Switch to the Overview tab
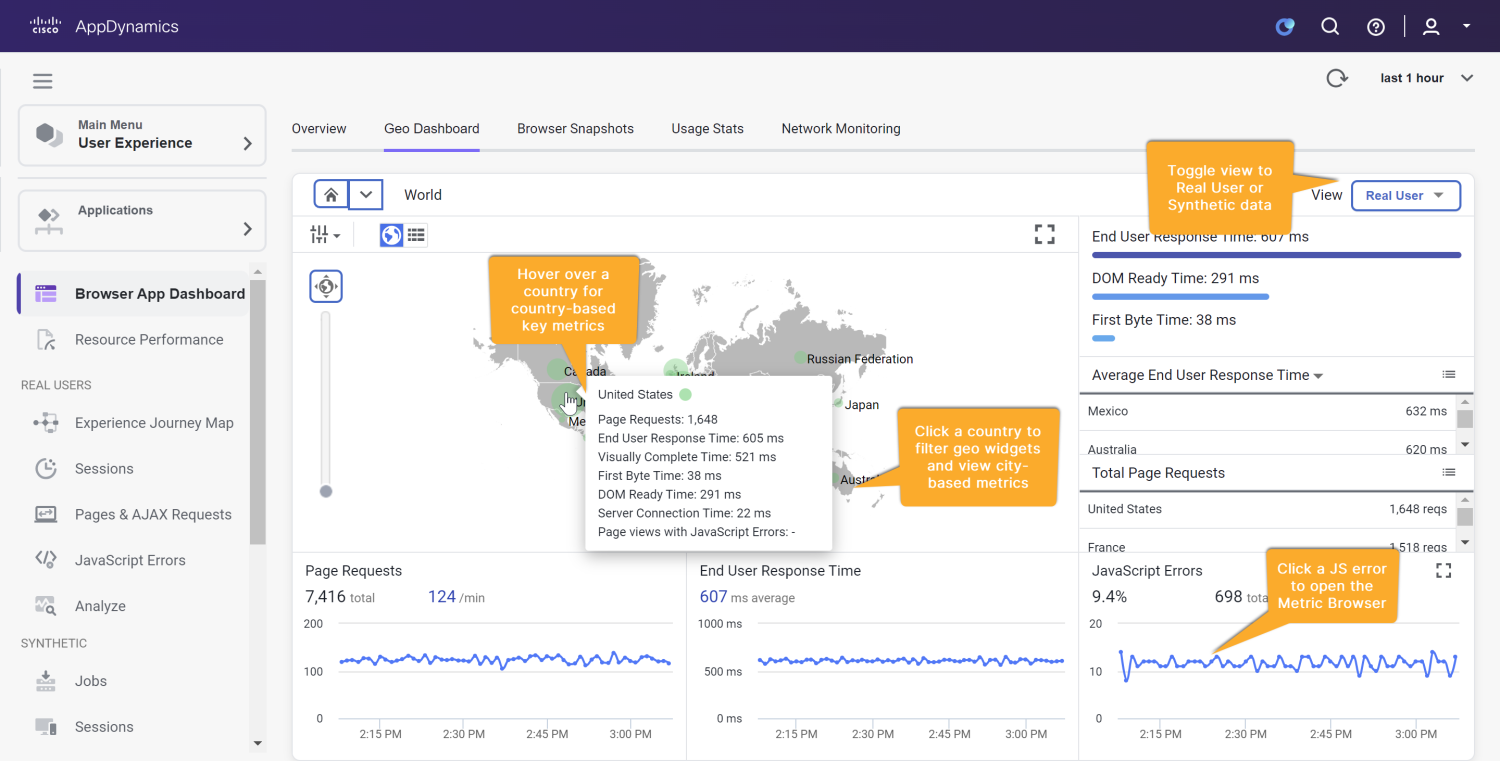Screen dimensions: 1500x761 319,129
